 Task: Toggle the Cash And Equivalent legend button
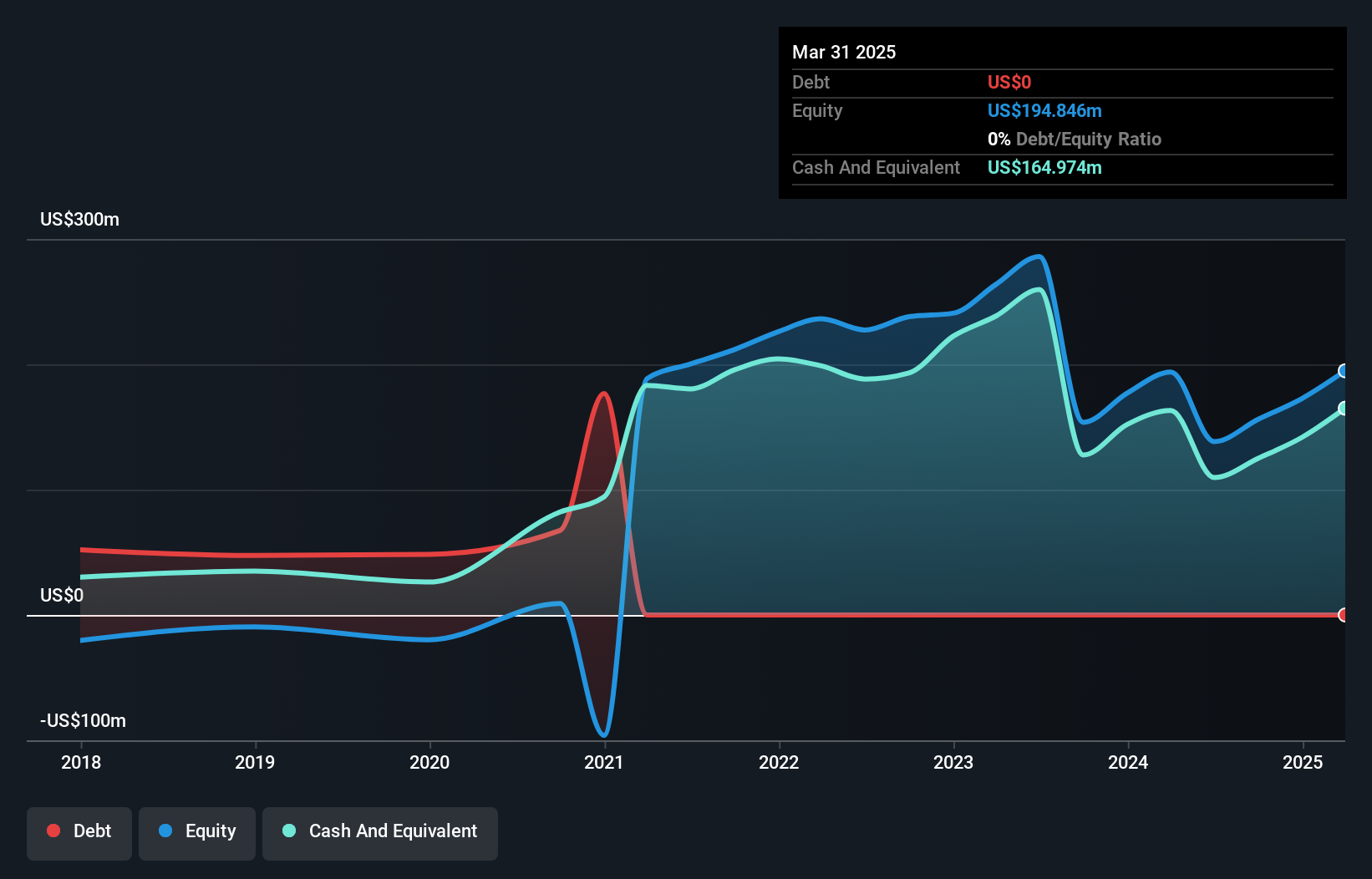[380, 833]
